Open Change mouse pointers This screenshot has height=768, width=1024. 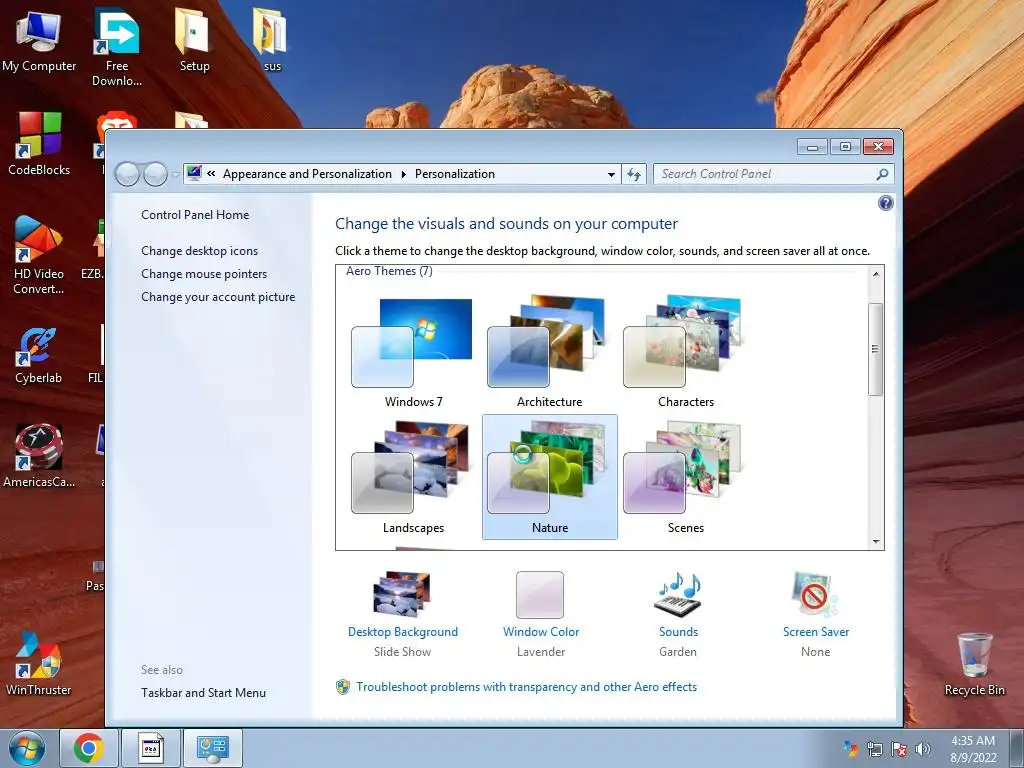pyautogui.click(x=204, y=274)
